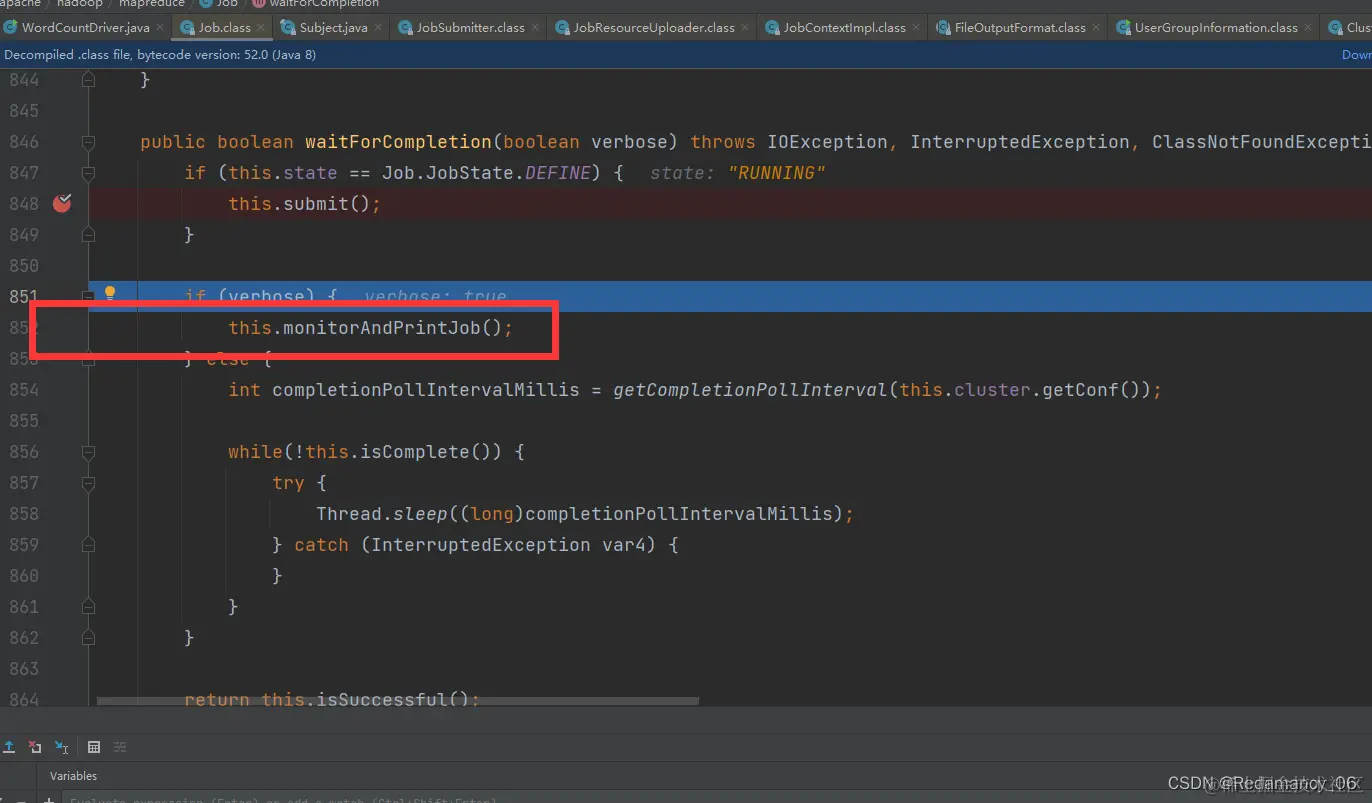Image resolution: width=1372 pixels, height=803 pixels.
Task: Click the Download sources link at right edge
Action: coord(1356,55)
